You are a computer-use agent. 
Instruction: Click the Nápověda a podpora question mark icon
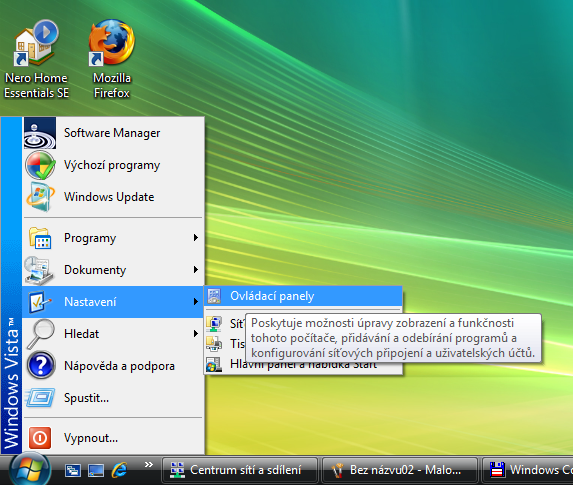pyautogui.click(x=41, y=365)
